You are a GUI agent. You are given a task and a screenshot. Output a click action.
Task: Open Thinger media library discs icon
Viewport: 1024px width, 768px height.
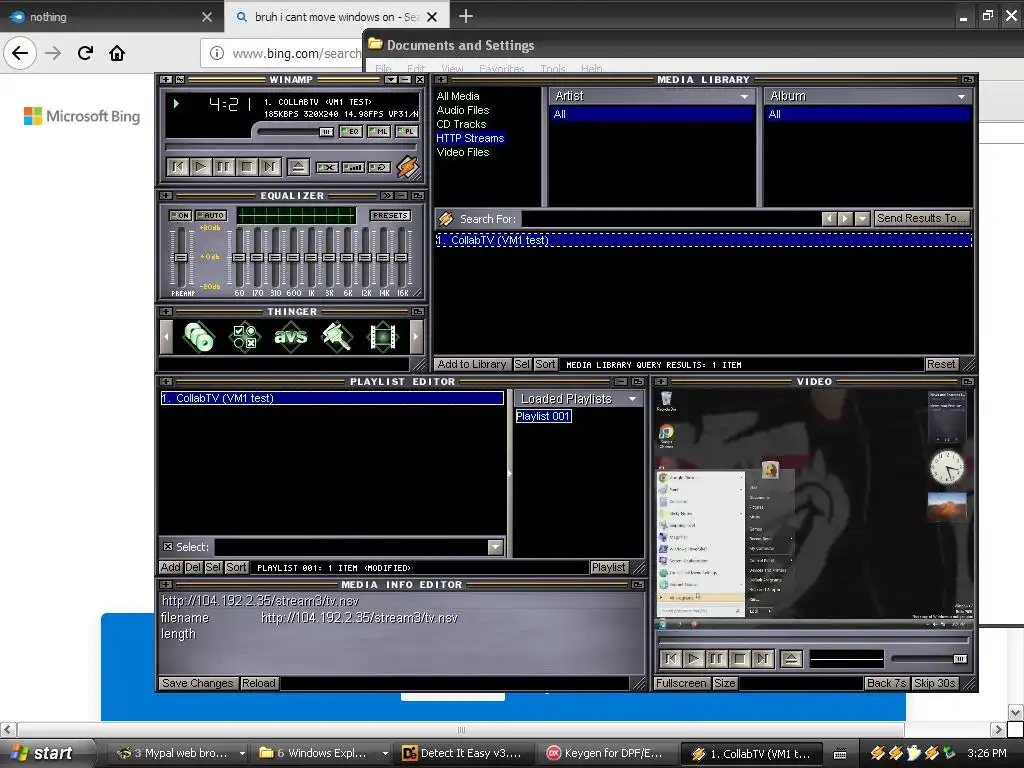click(199, 337)
